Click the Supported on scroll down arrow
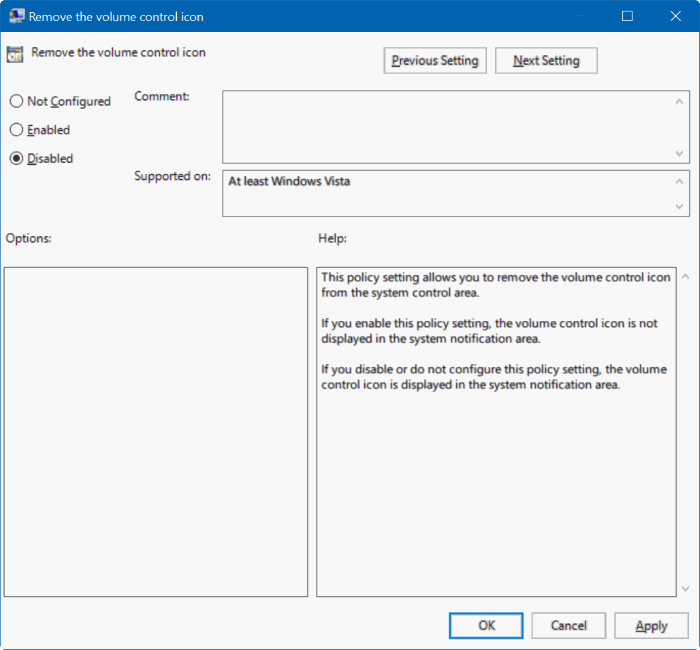This screenshot has height=650, width=700. (680, 206)
